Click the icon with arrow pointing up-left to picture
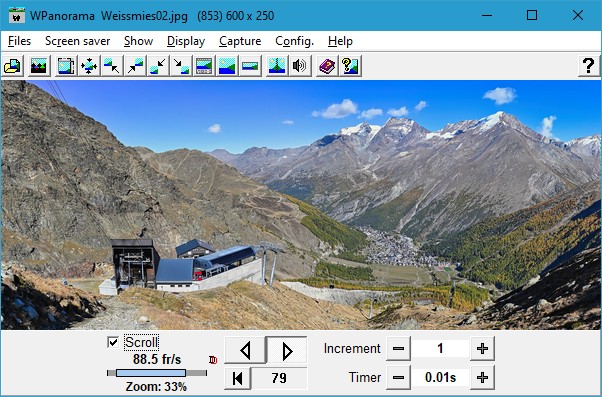 (112, 66)
